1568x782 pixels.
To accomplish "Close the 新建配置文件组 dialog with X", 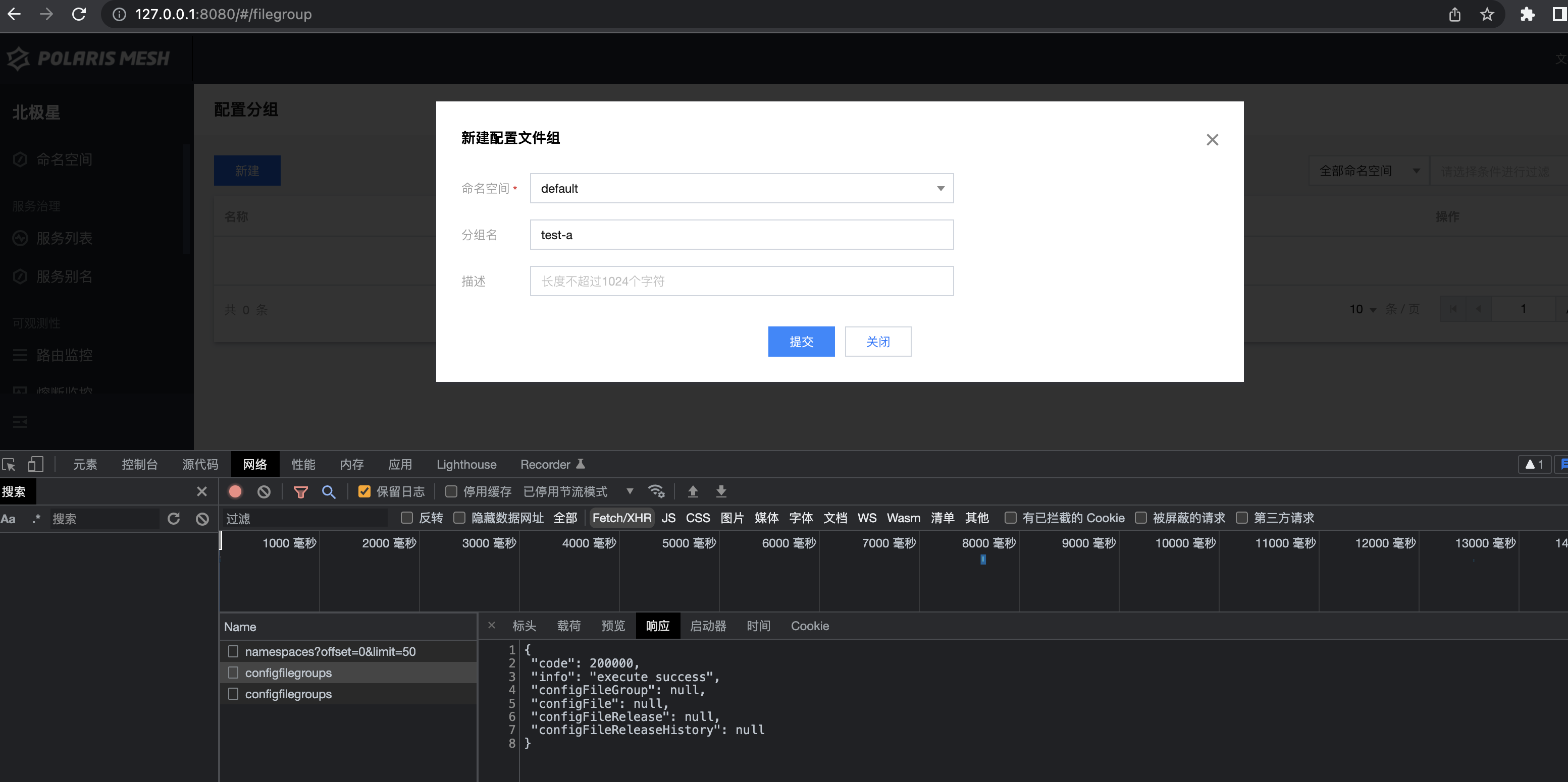I will pyautogui.click(x=1212, y=140).
